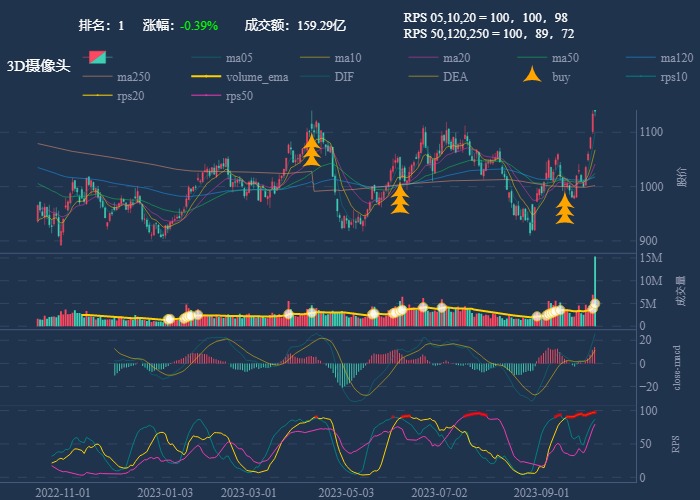Image resolution: width=700 pixels, height=500 pixels.
Task: Hide the ma50 moving average
Action: pyautogui.click(x=534, y=57)
